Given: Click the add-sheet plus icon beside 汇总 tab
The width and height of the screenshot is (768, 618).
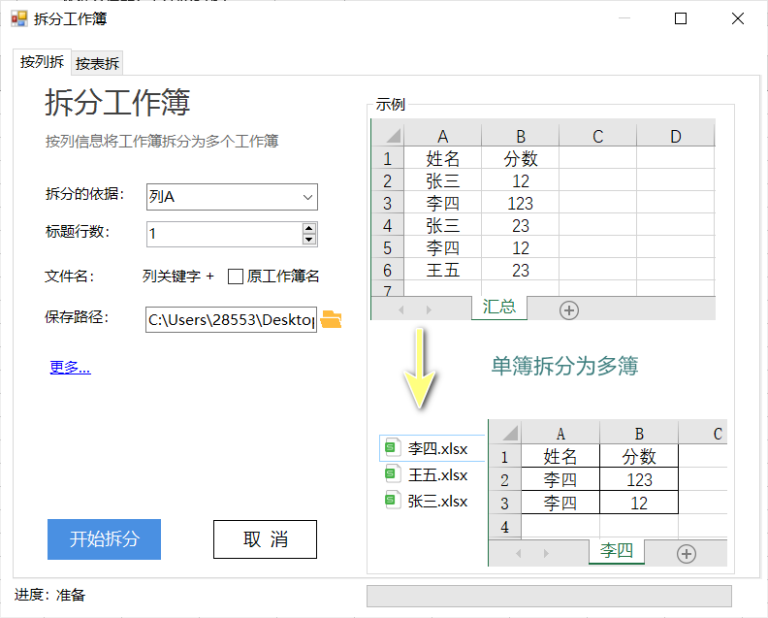Looking at the screenshot, I should [x=569, y=310].
